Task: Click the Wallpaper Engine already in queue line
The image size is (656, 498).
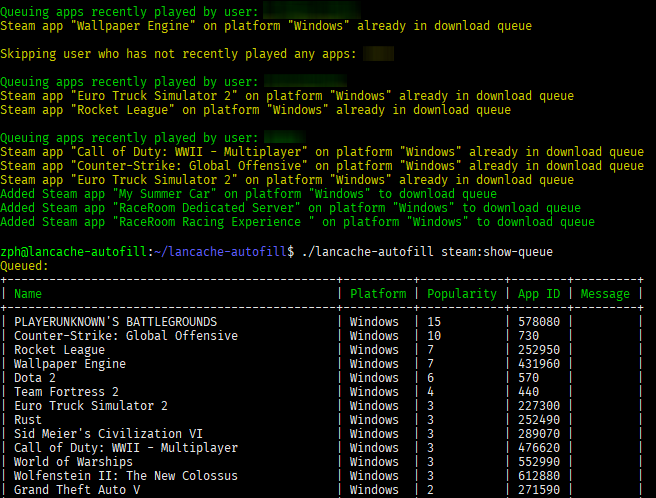Action: pos(266,26)
